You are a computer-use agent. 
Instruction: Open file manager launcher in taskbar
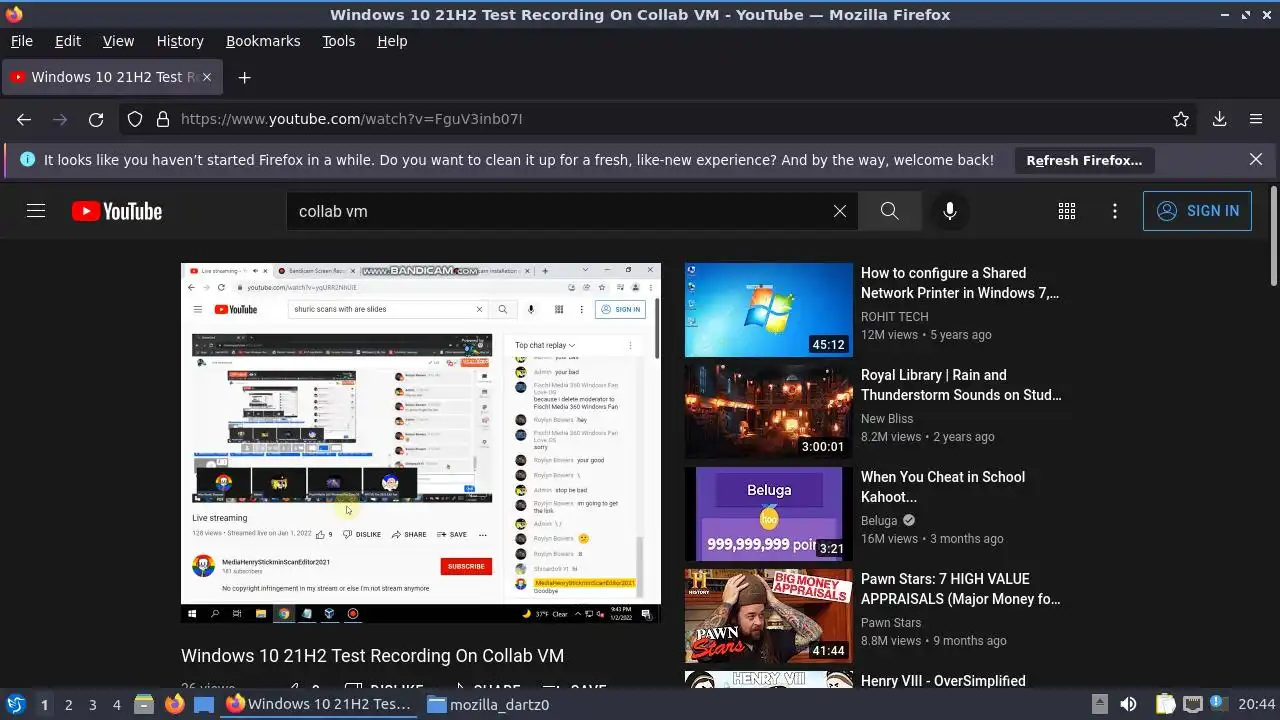pos(144,704)
